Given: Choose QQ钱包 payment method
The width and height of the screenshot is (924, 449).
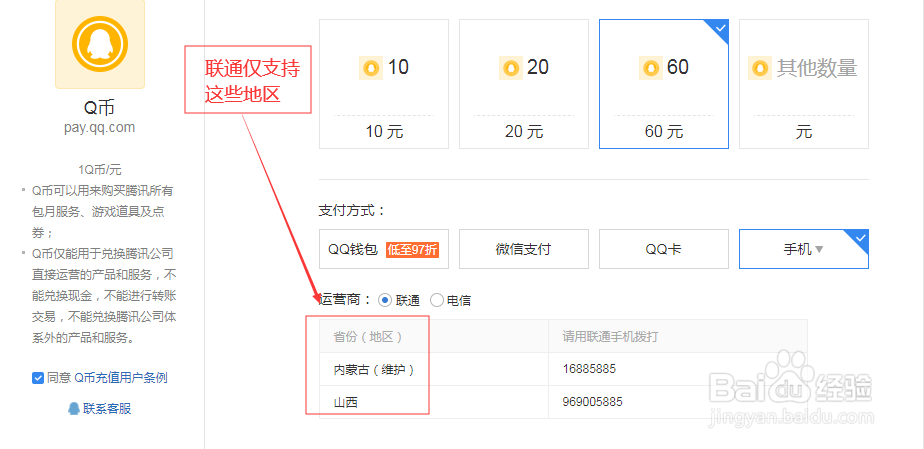Looking at the screenshot, I should pos(384,249).
